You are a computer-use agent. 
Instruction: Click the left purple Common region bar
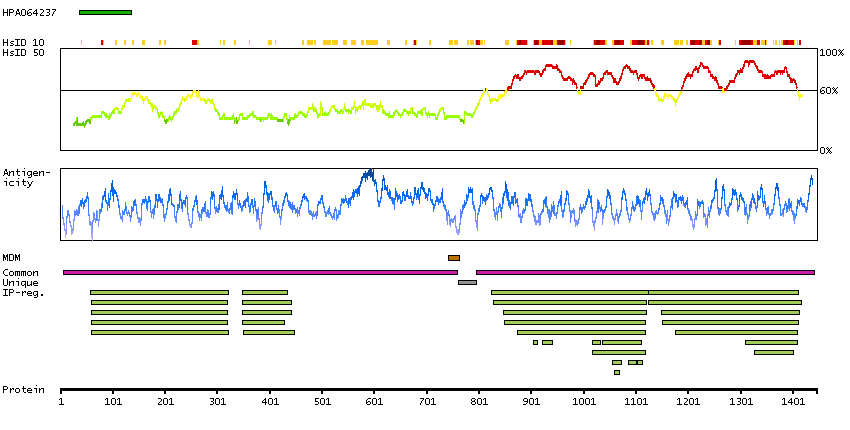[x=260, y=272]
